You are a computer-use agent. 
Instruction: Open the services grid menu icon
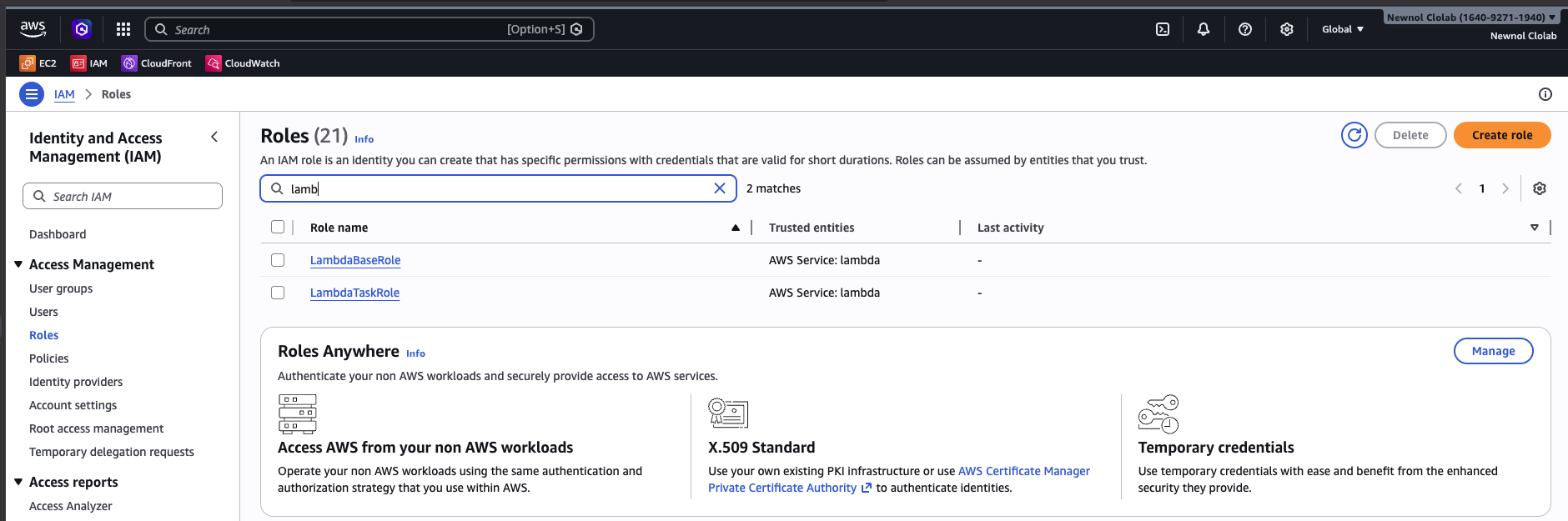click(123, 29)
